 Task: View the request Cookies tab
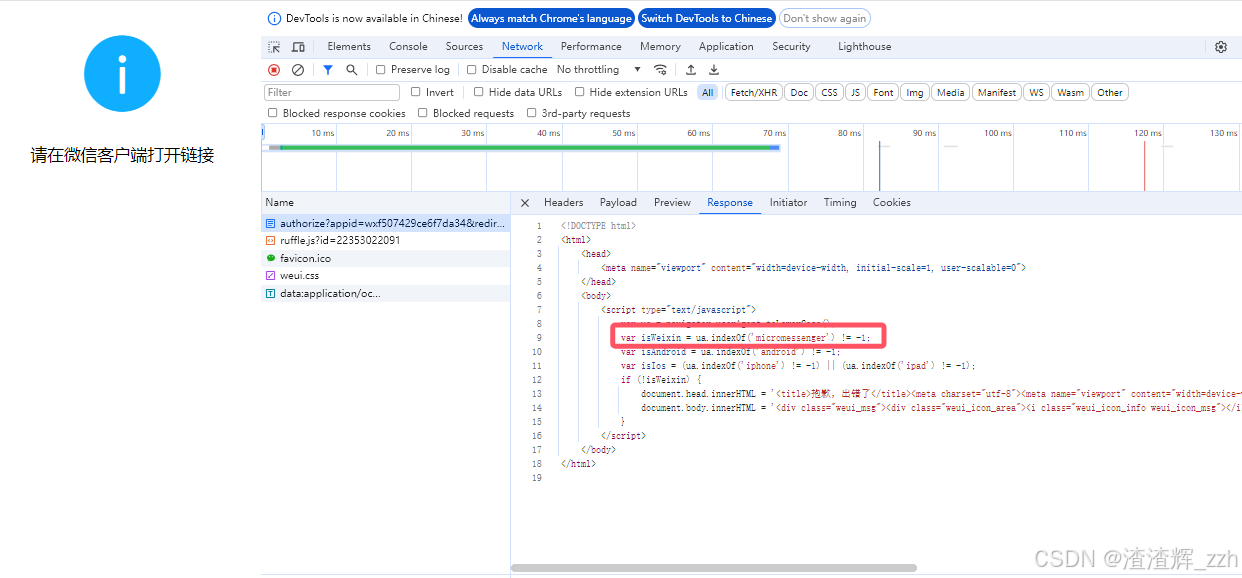click(x=891, y=203)
